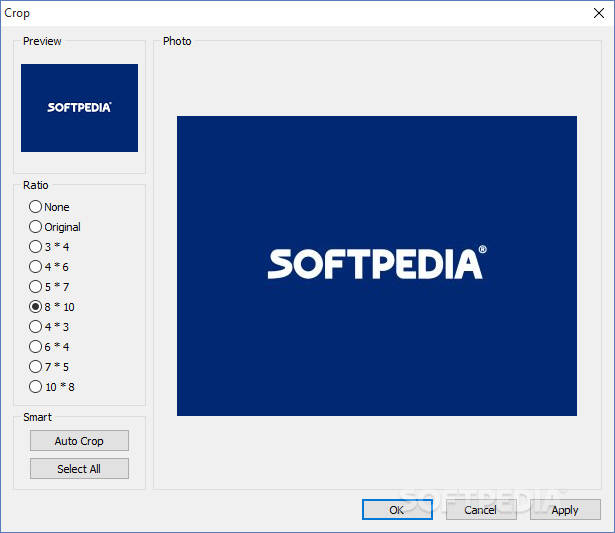
Task: Cancel the crop dialog
Action: (x=481, y=509)
